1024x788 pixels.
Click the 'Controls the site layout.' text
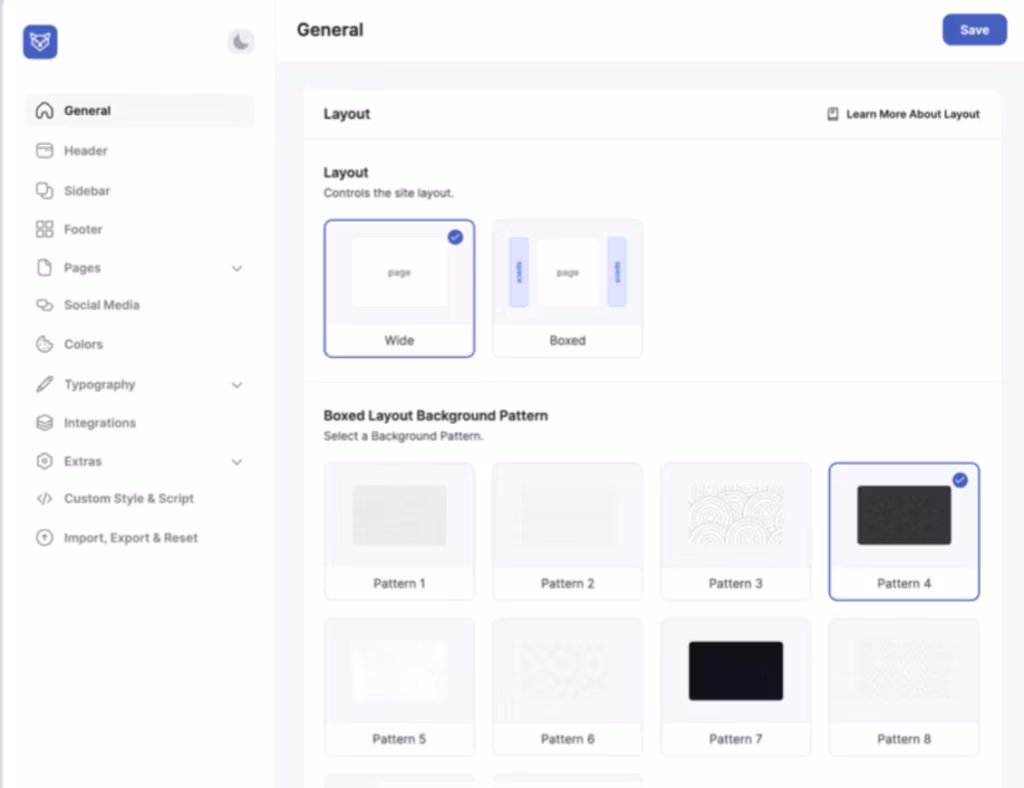click(x=389, y=193)
